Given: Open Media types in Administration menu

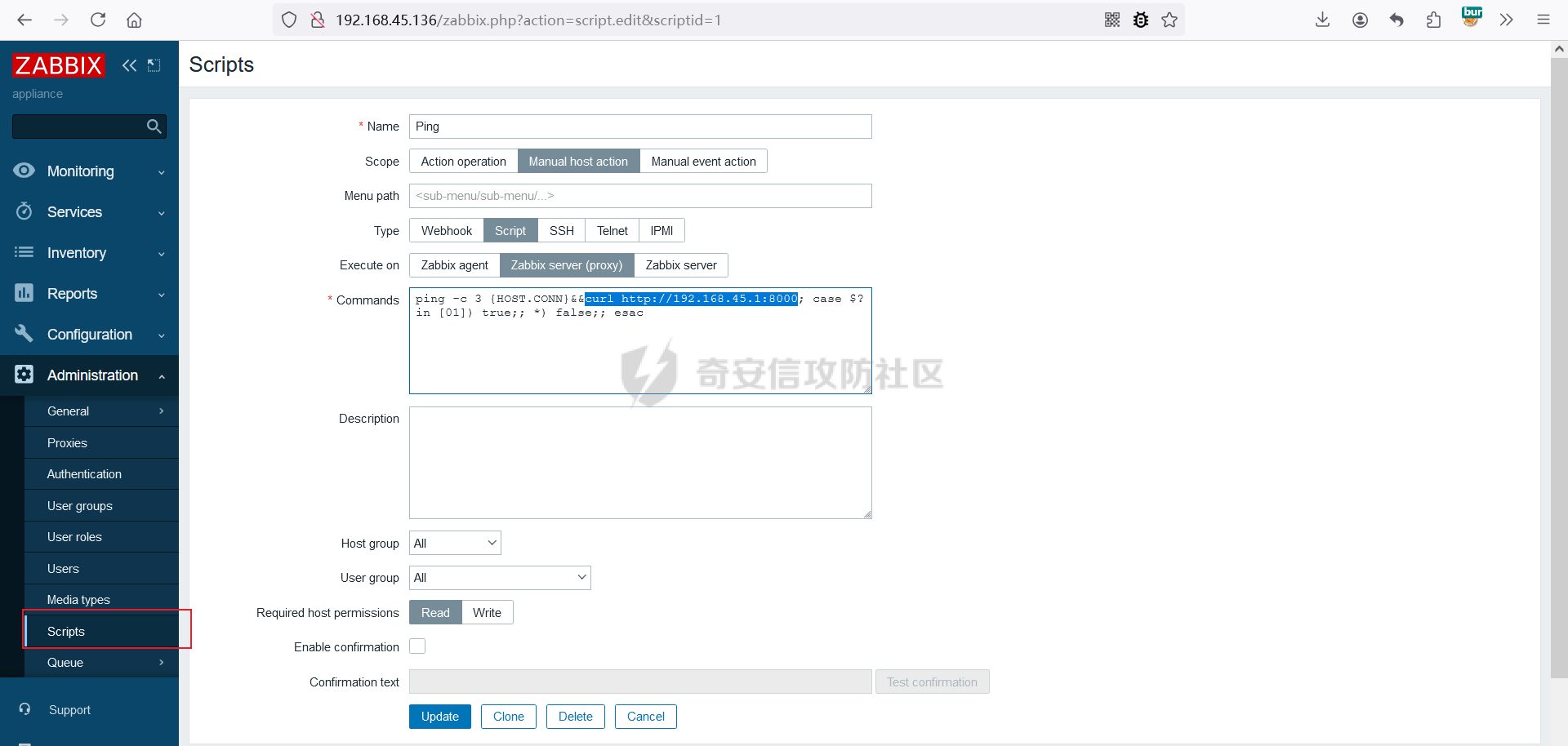Looking at the screenshot, I should click(78, 600).
